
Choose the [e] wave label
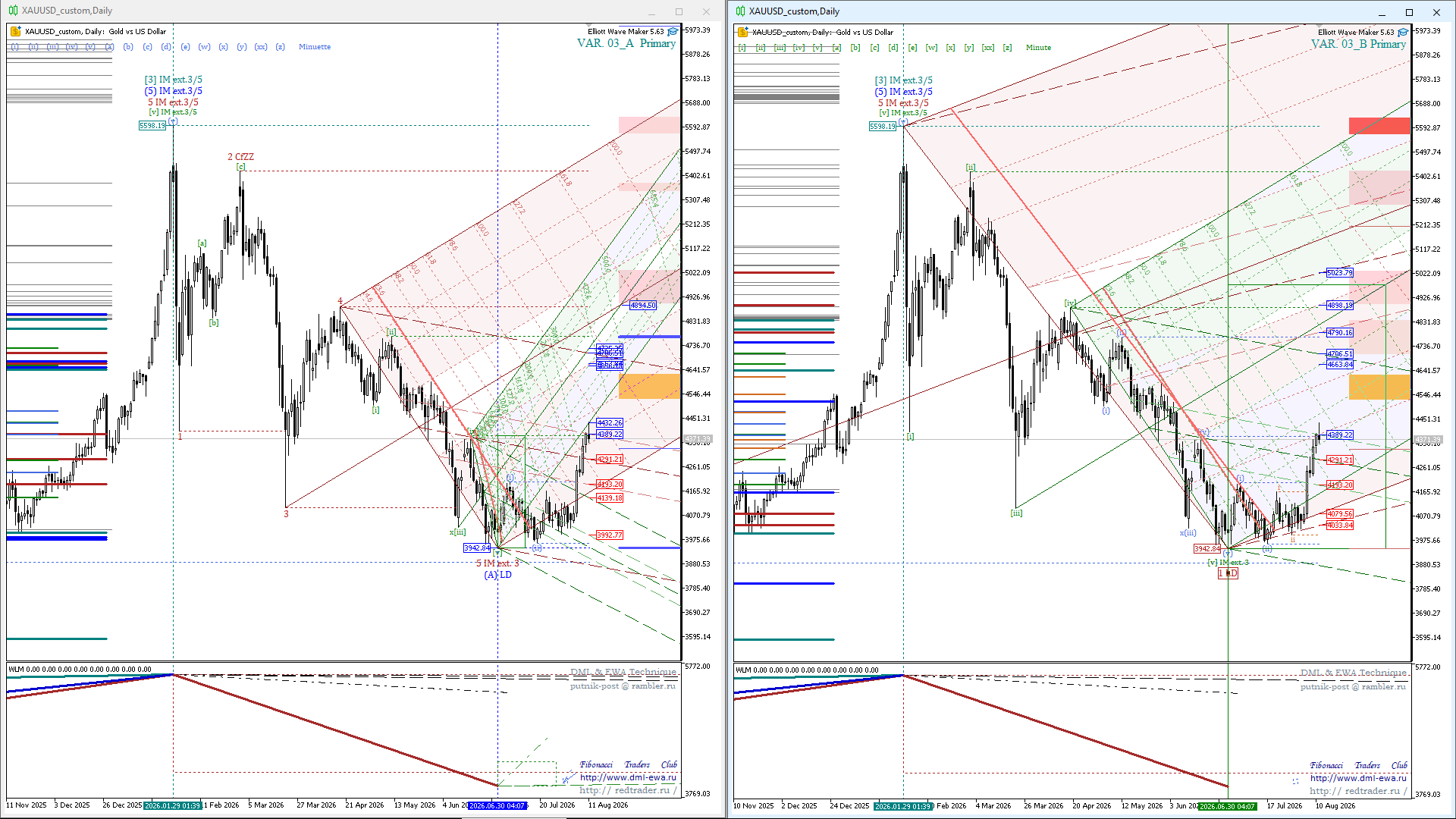coord(912,48)
